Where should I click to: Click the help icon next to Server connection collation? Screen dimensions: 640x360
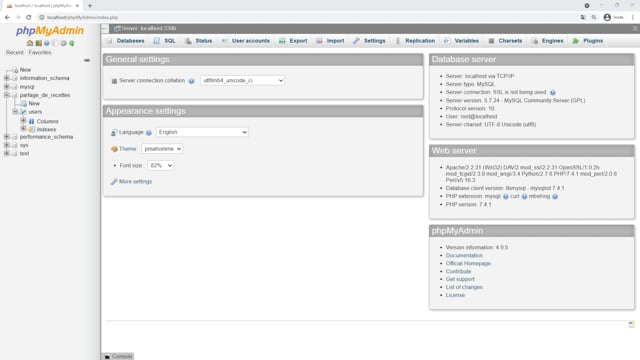click(191, 81)
